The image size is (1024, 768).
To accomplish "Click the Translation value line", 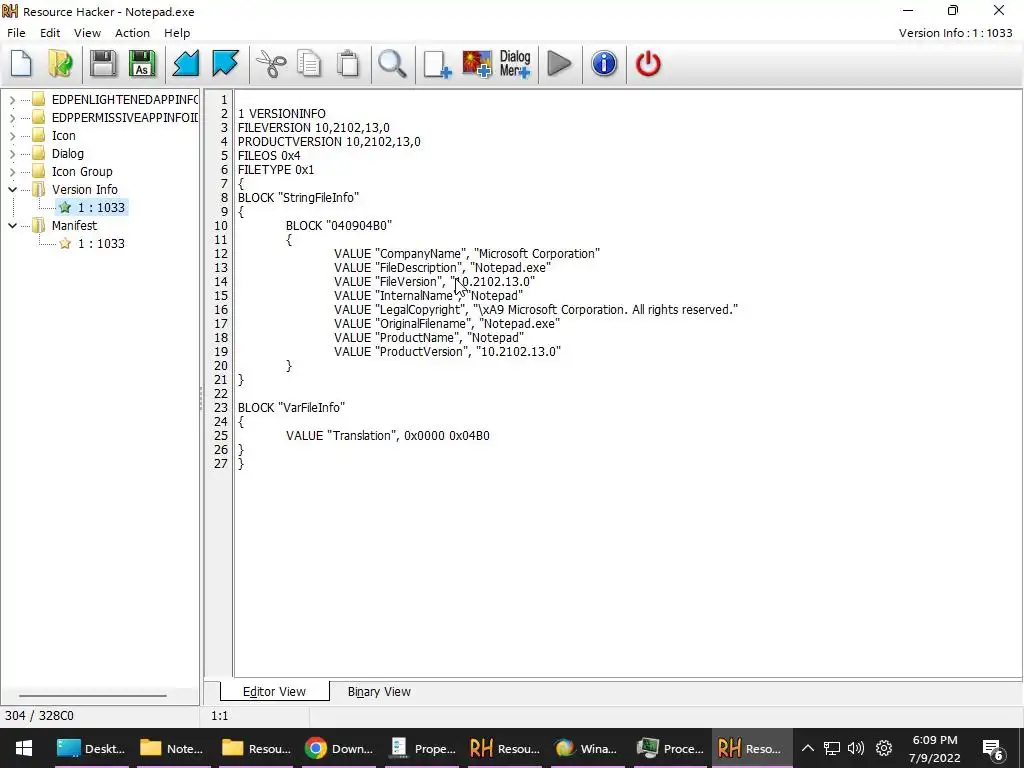I will click(x=388, y=436).
